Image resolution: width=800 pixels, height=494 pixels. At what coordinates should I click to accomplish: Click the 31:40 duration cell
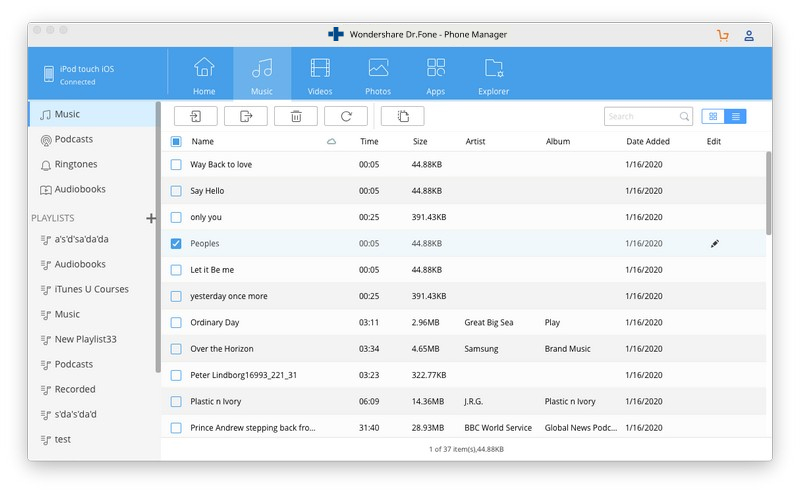[369, 428]
